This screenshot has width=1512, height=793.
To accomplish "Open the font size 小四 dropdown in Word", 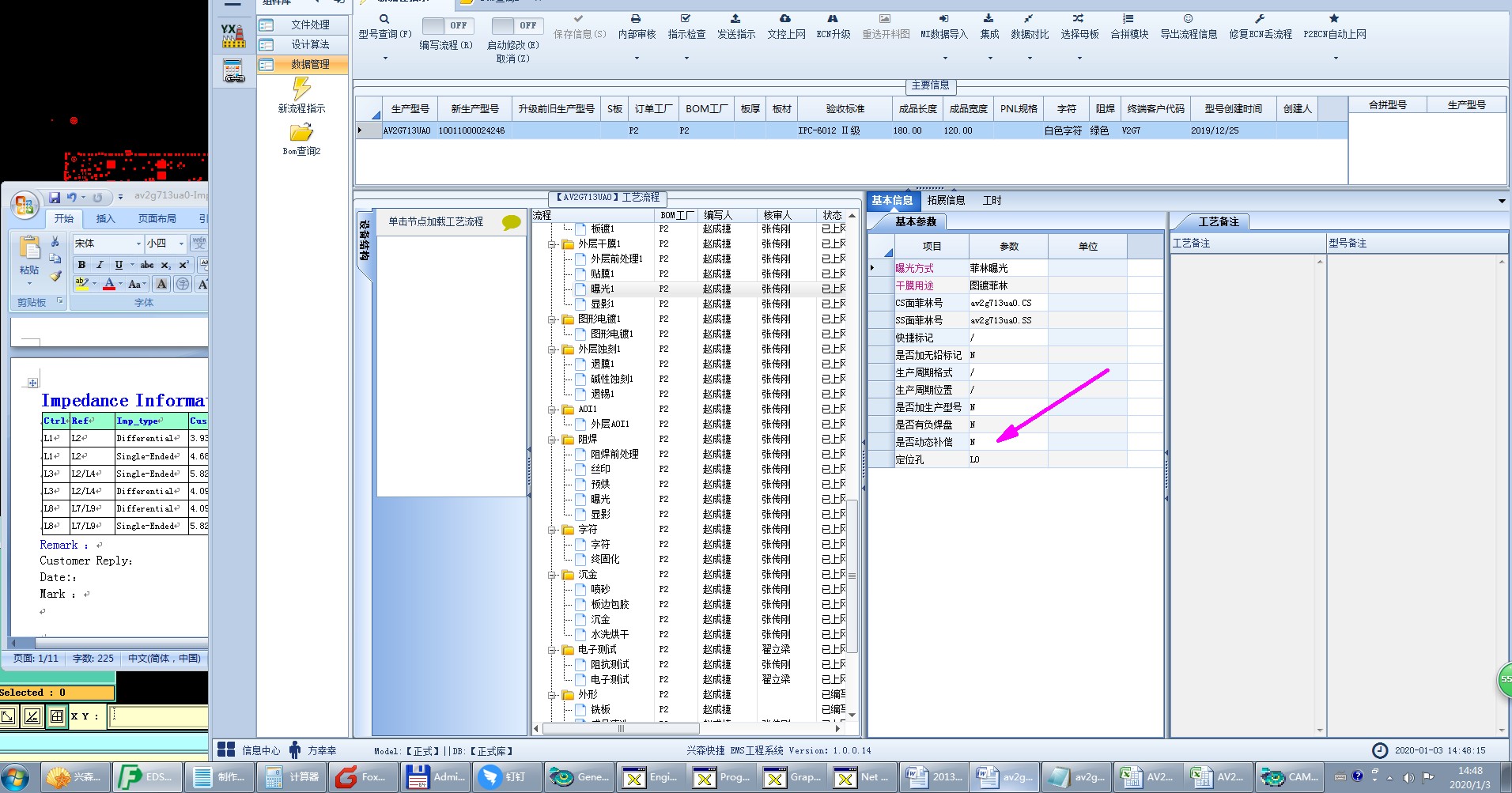I will 181,244.
